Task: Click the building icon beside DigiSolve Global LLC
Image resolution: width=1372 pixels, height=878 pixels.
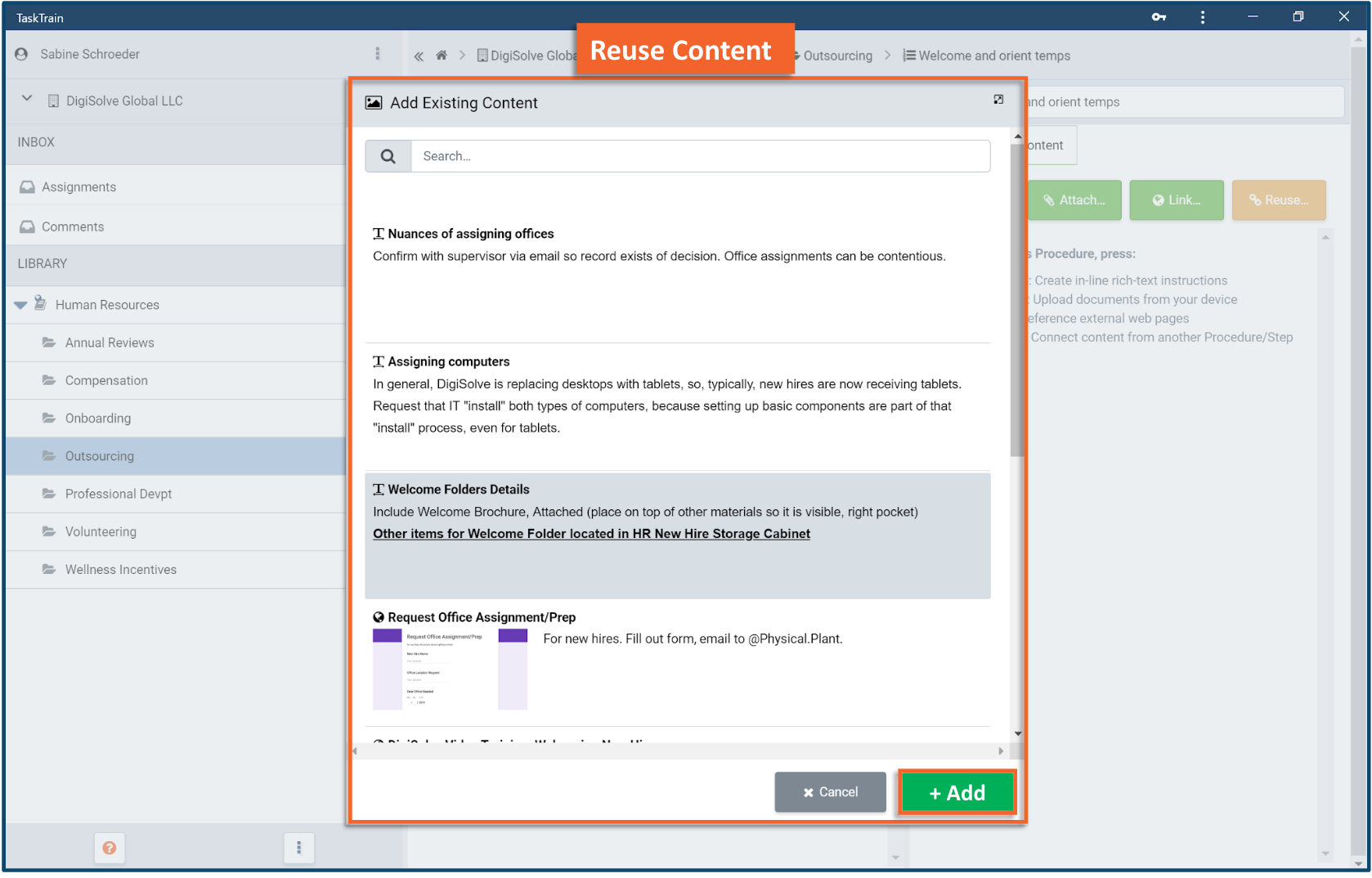Action: [x=53, y=101]
